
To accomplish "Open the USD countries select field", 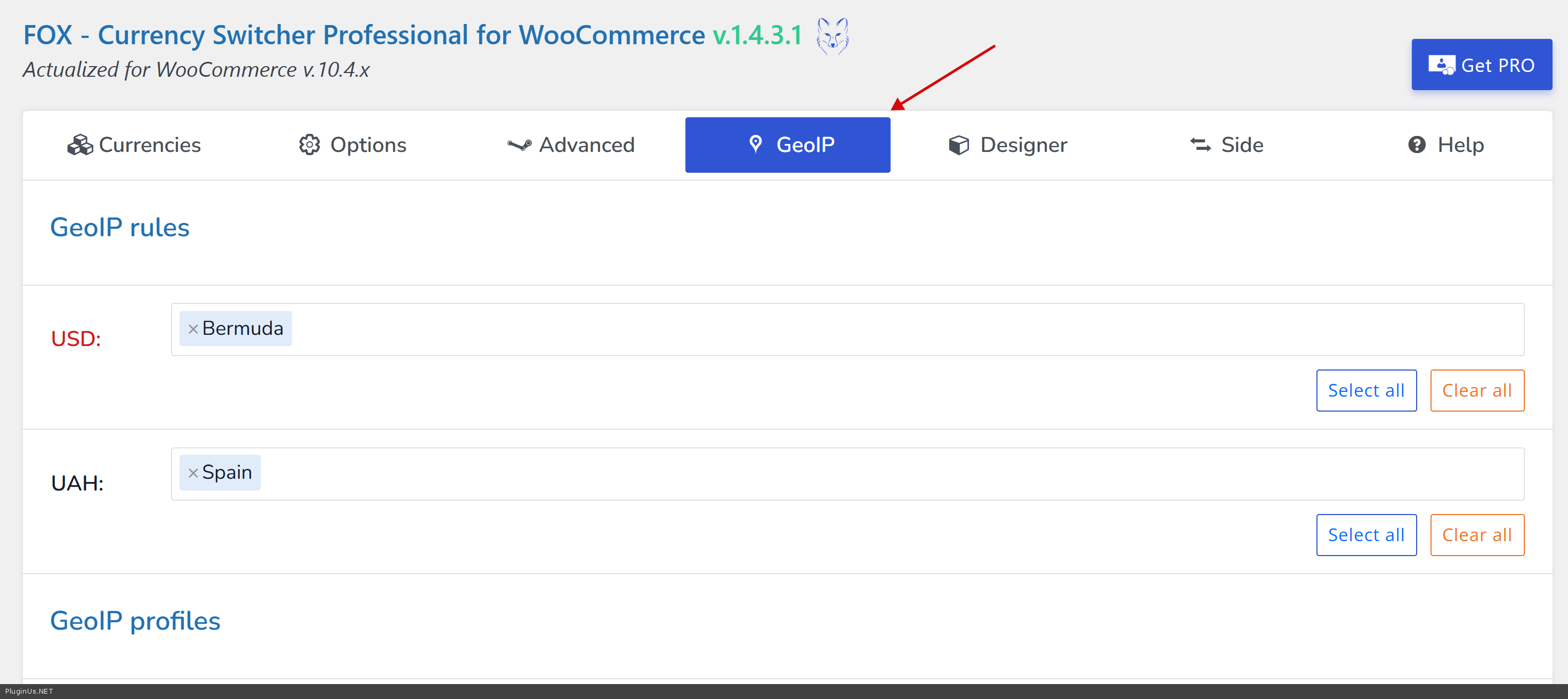I will pos(852,330).
